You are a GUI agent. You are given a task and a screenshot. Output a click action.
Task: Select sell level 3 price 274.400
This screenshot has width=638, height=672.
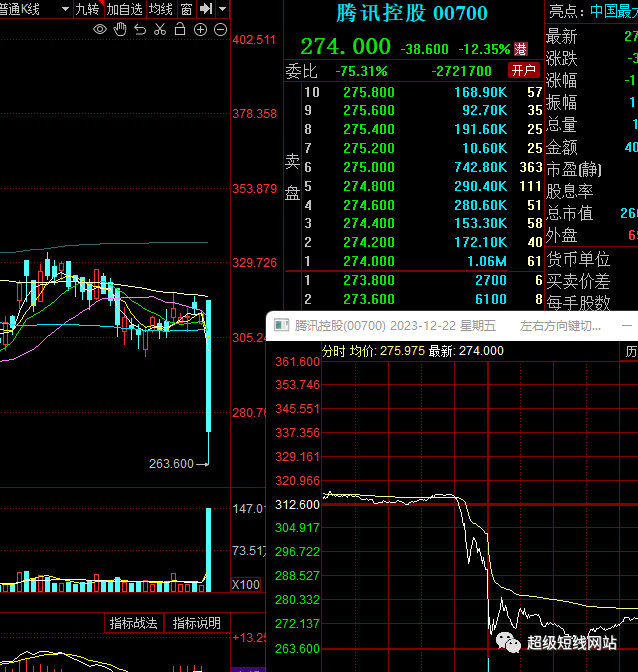pos(369,223)
